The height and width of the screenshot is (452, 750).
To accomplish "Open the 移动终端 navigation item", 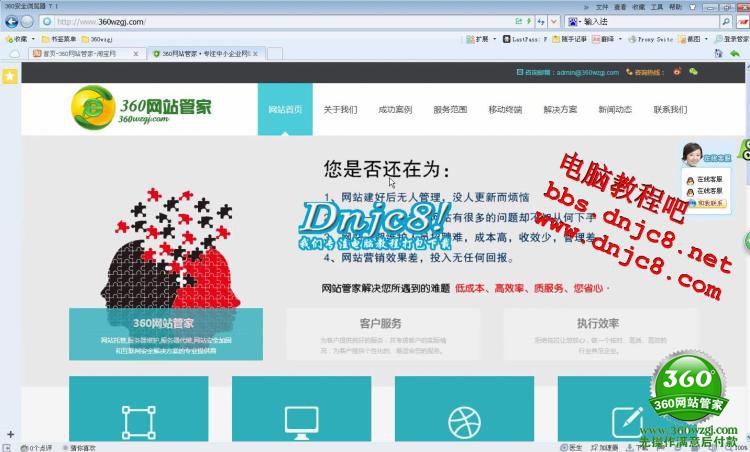I will coord(505,109).
